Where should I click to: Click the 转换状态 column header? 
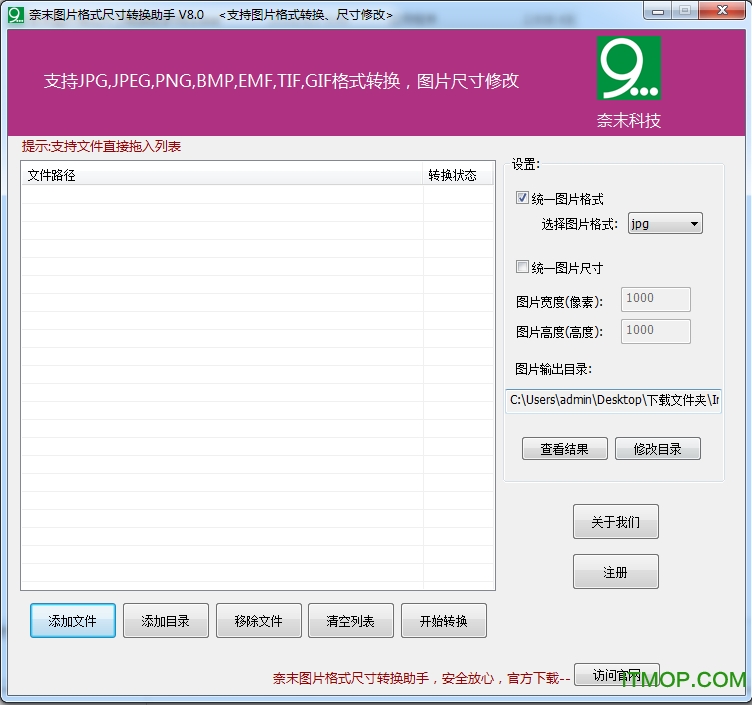coord(458,176)
